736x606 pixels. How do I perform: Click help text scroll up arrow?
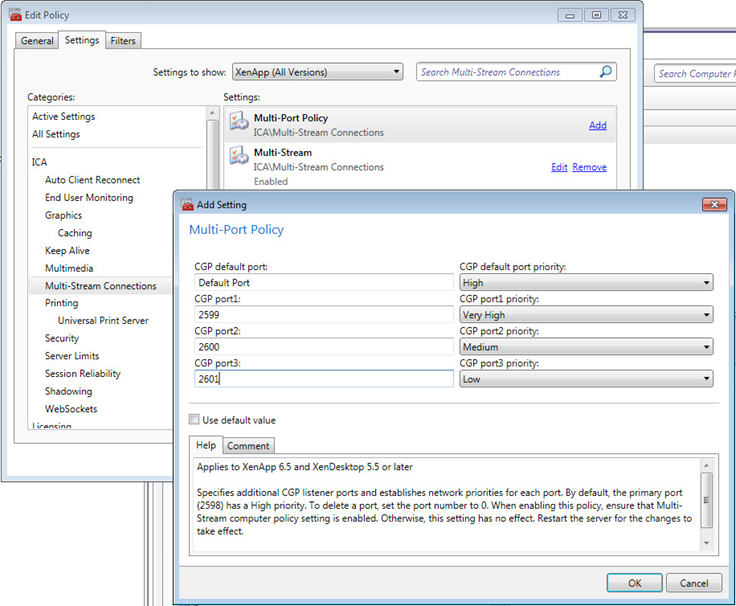pos(706,465)
